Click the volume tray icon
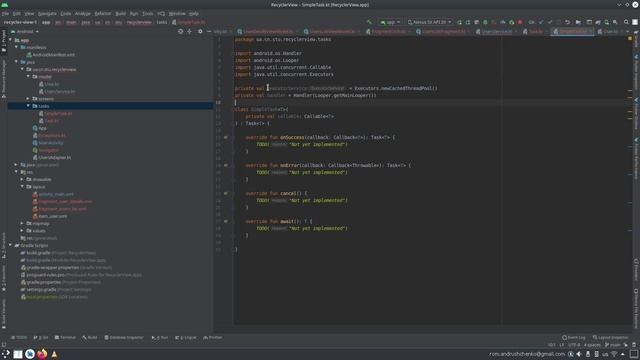640x360 pixels. [579, 354]
